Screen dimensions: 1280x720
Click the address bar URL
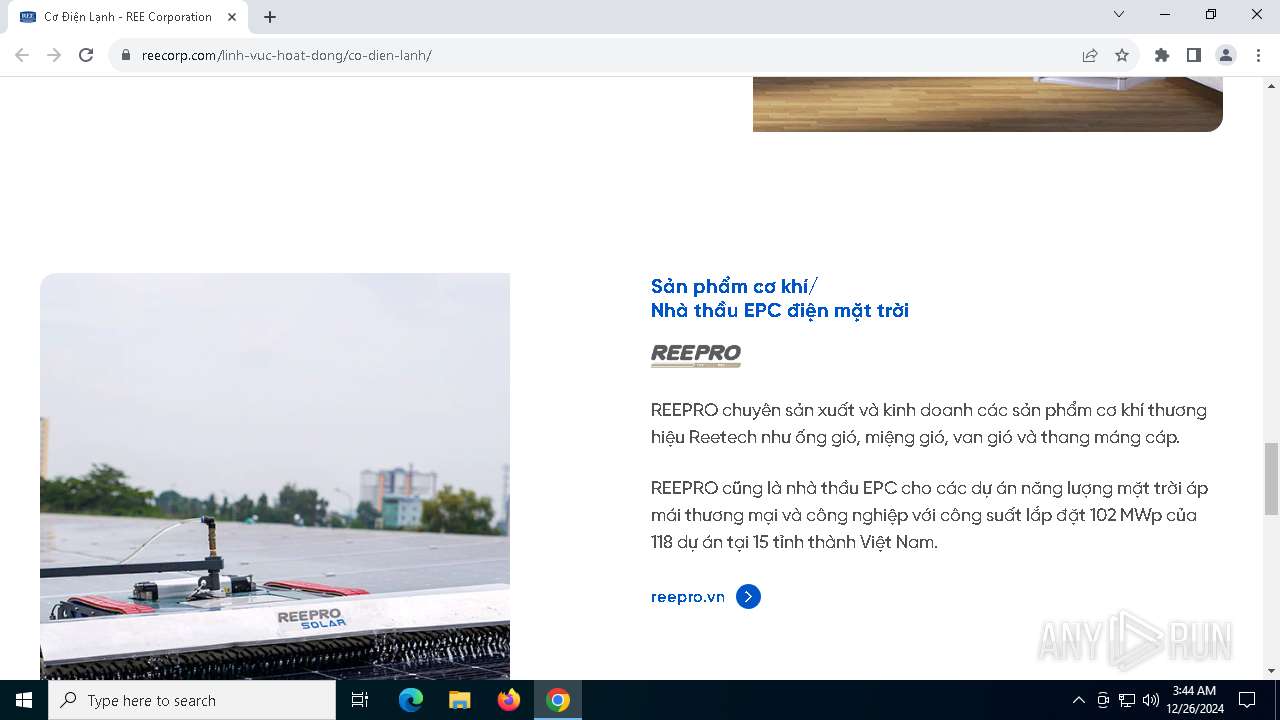(x=287, y=55)
